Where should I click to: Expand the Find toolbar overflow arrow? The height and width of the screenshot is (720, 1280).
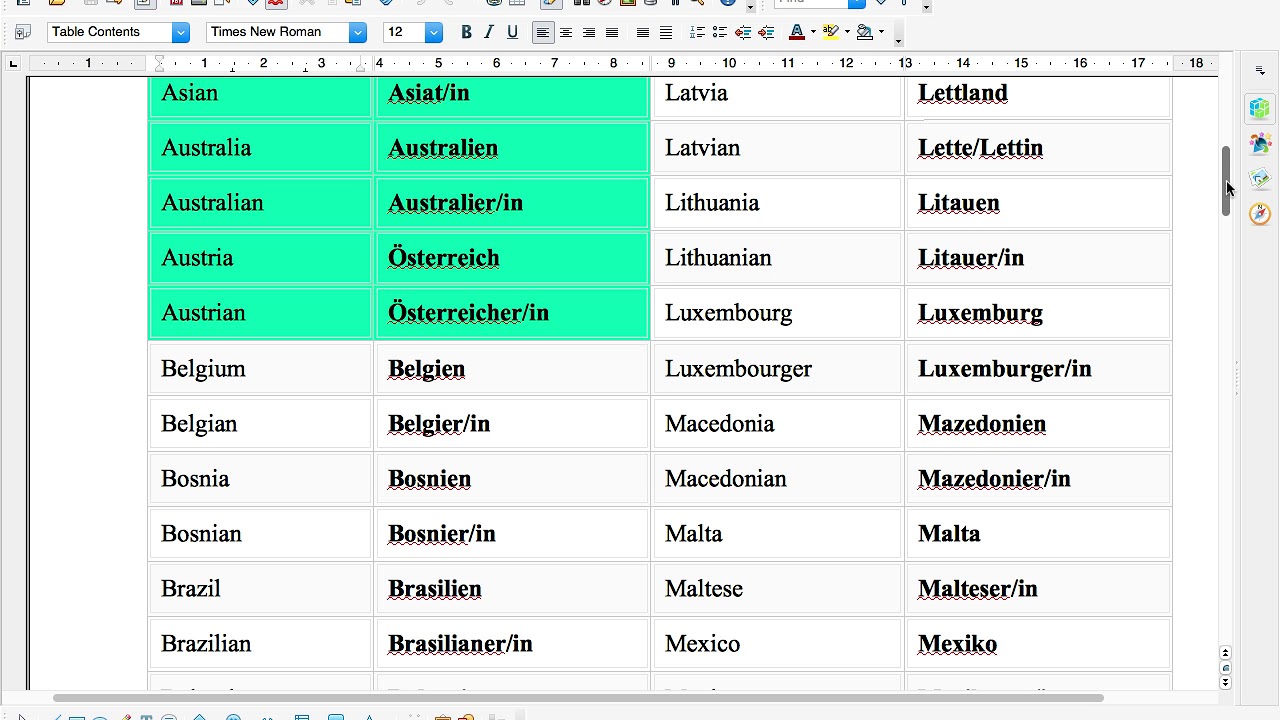tap(926, 7)
